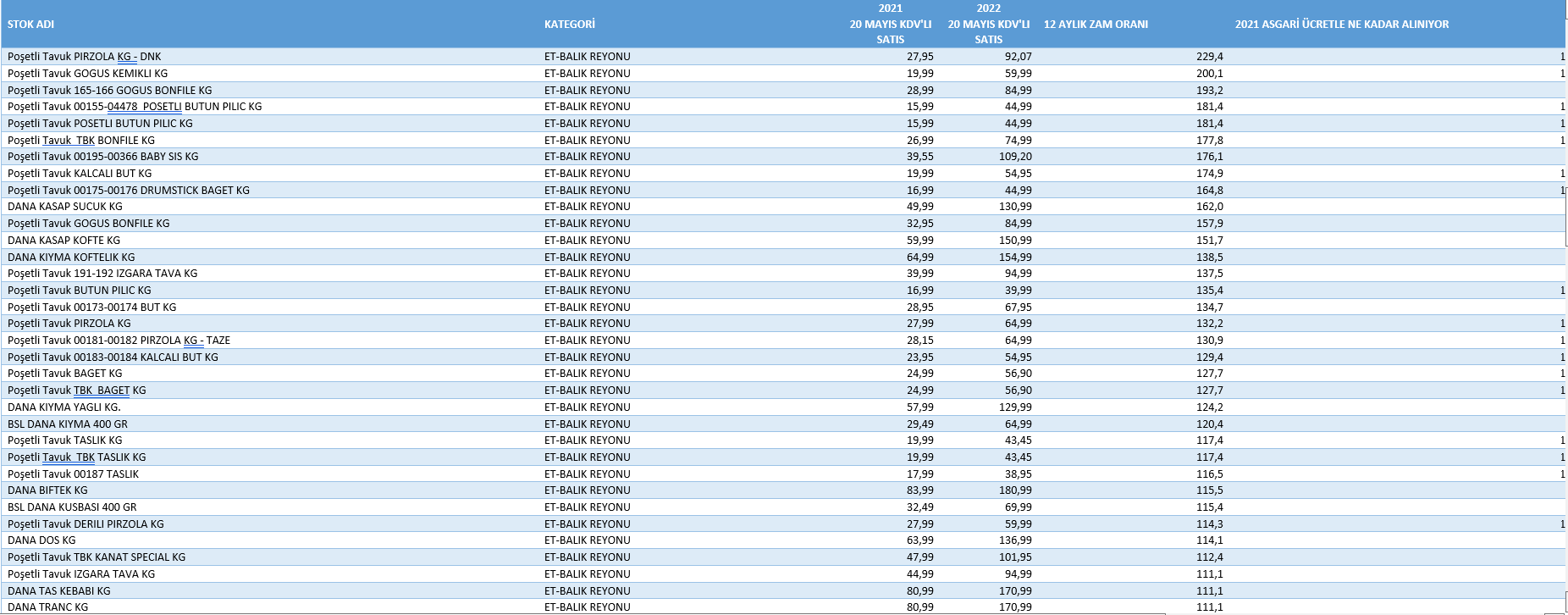1568x615 pixels.
Task: Click the 12 AYLIK ZAM ORANI header
Action: (x=1096, y=25)
